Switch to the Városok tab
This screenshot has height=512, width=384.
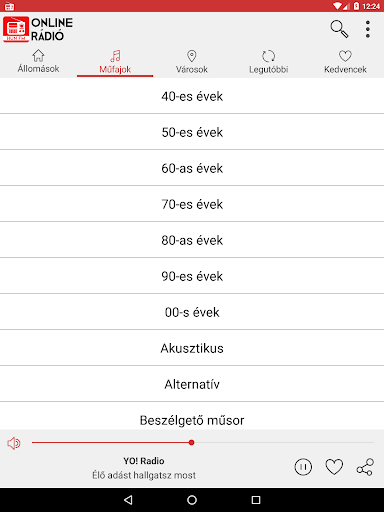pyautogui.click(x=192, y=62)
